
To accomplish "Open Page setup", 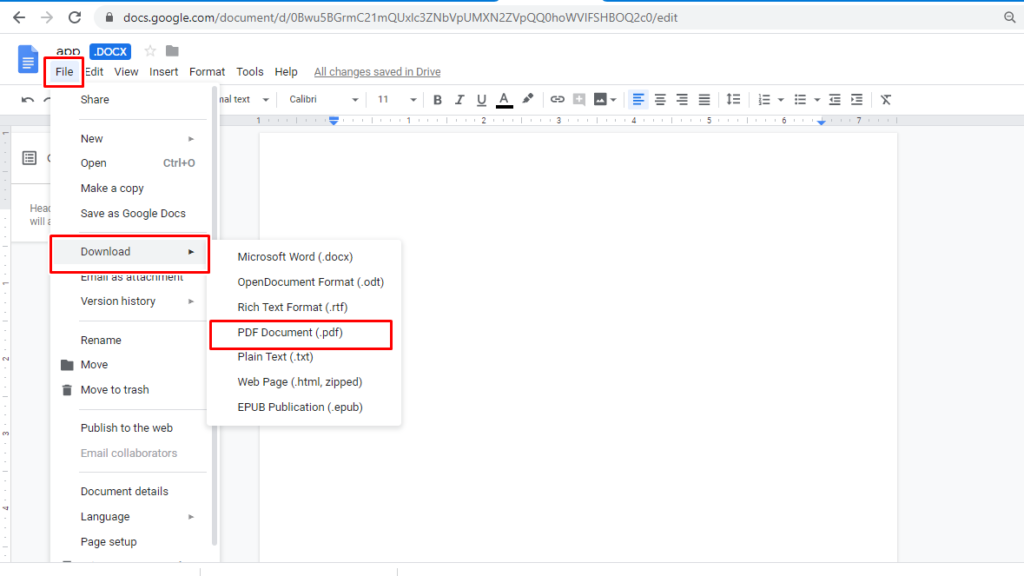I will (131, 541).
